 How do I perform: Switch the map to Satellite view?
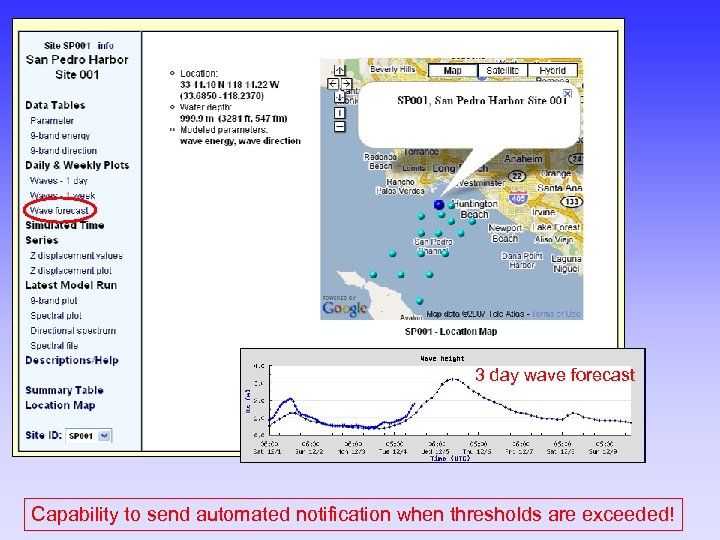pyautogui.click(x=502, y=71)
